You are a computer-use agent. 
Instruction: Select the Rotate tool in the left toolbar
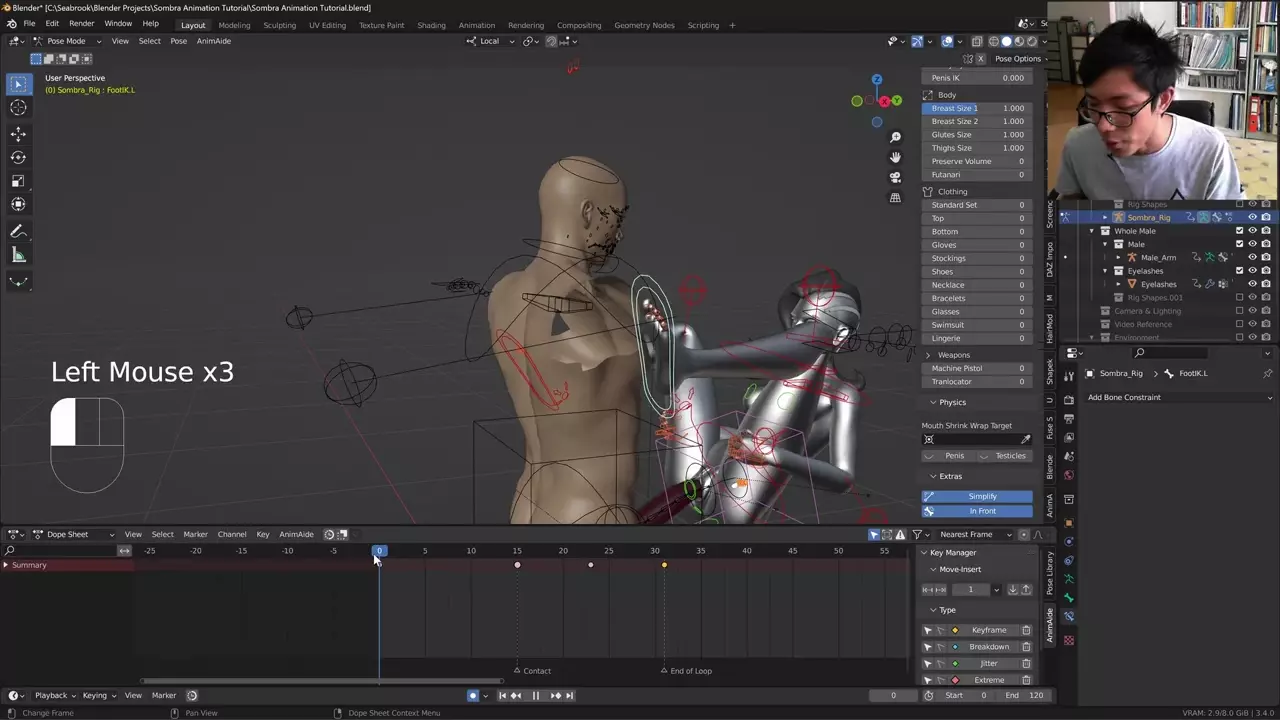click(18, 157)
